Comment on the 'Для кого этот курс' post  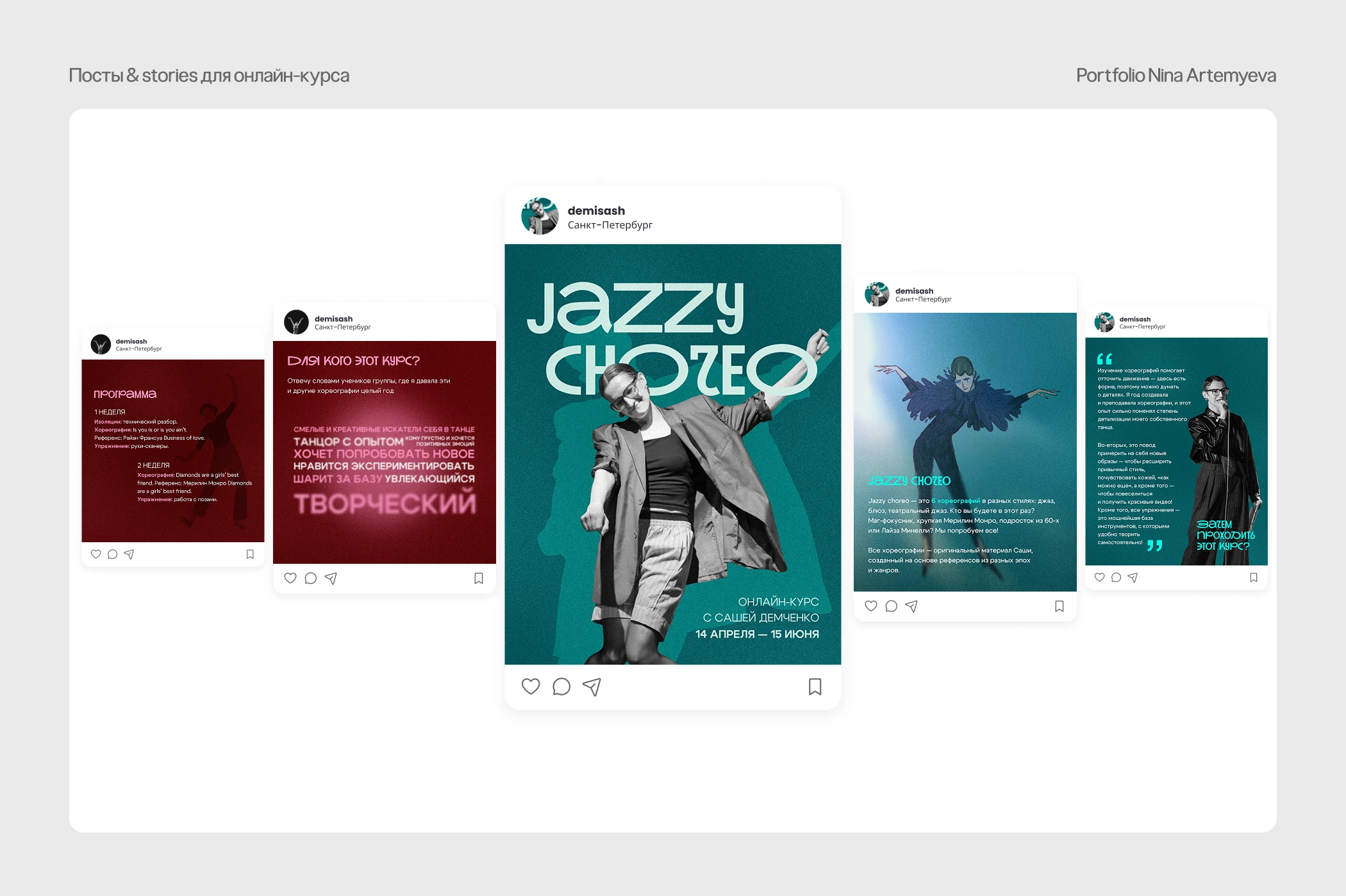311,578
